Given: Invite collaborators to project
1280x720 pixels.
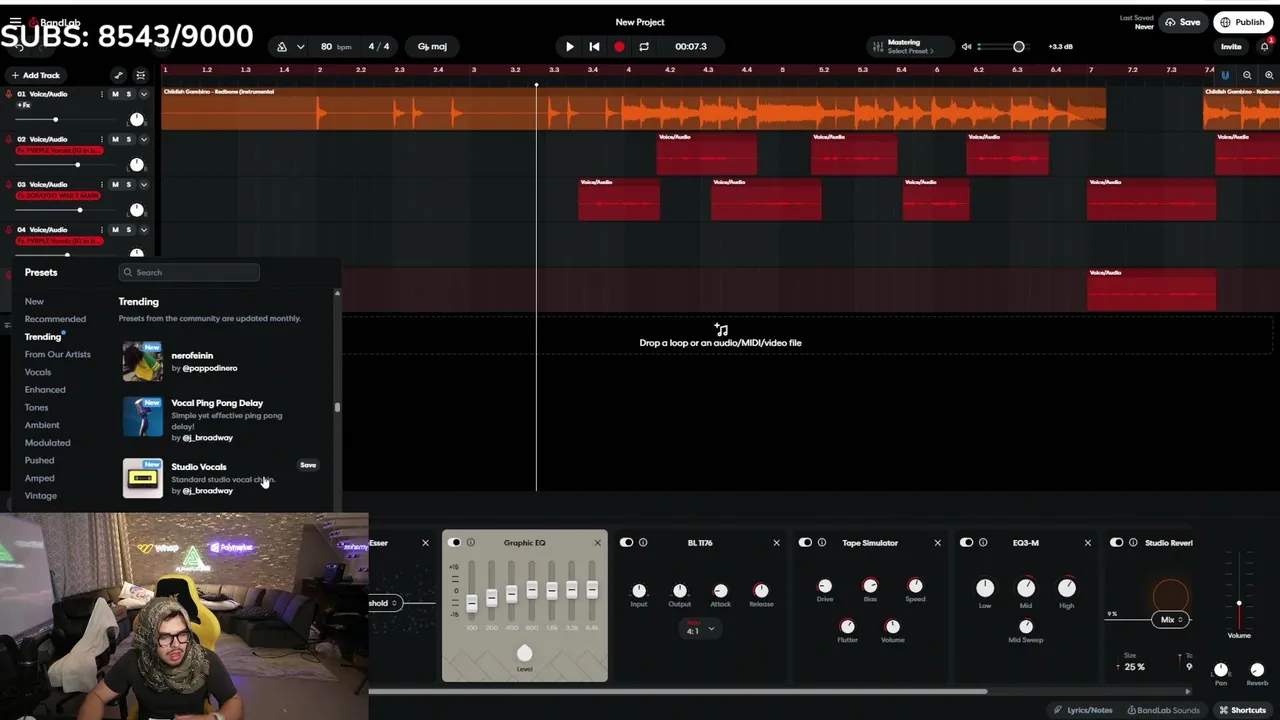Looking at the screenshot, I should pos(1231,46).
